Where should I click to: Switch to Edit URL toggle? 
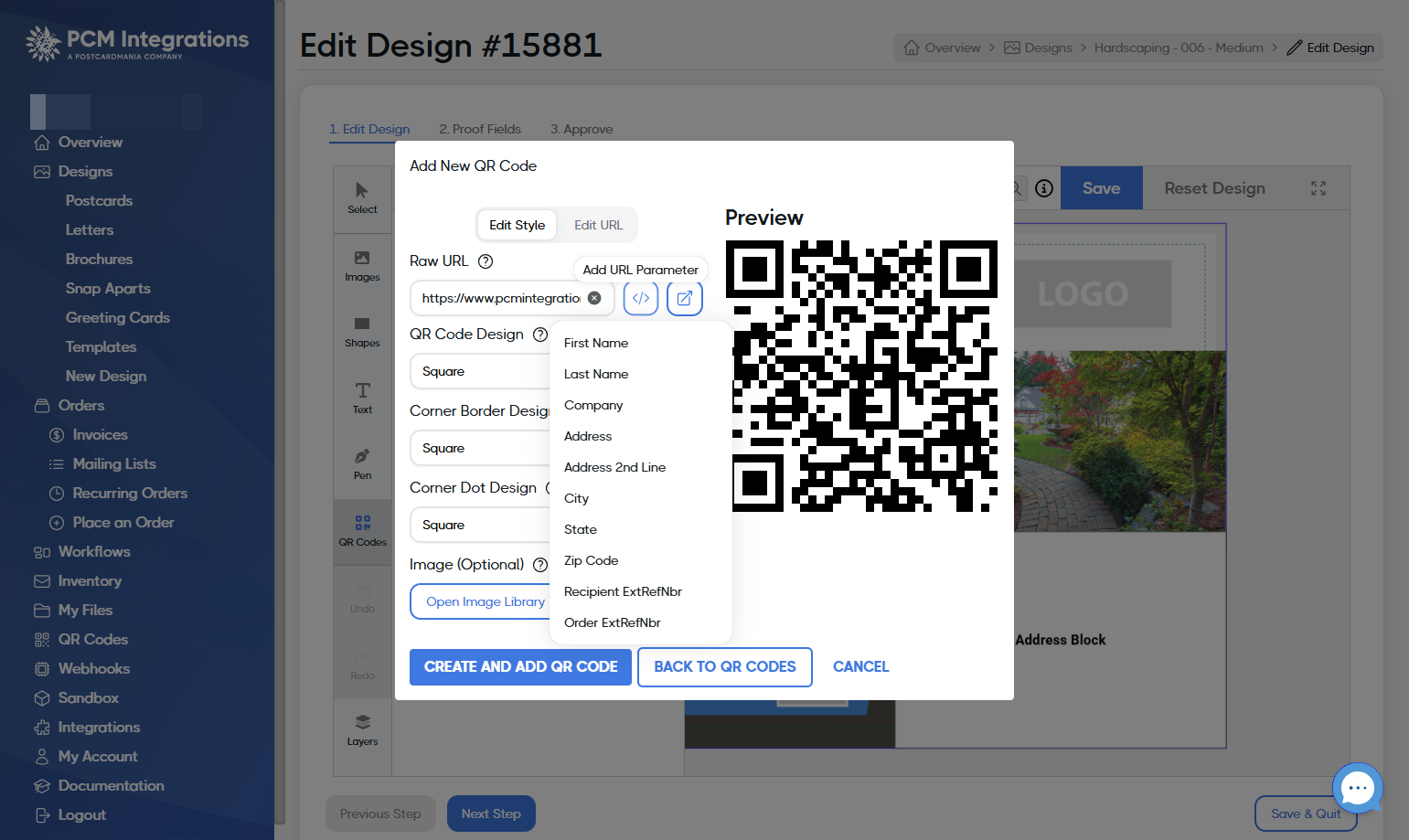click(x=598, y=225)
